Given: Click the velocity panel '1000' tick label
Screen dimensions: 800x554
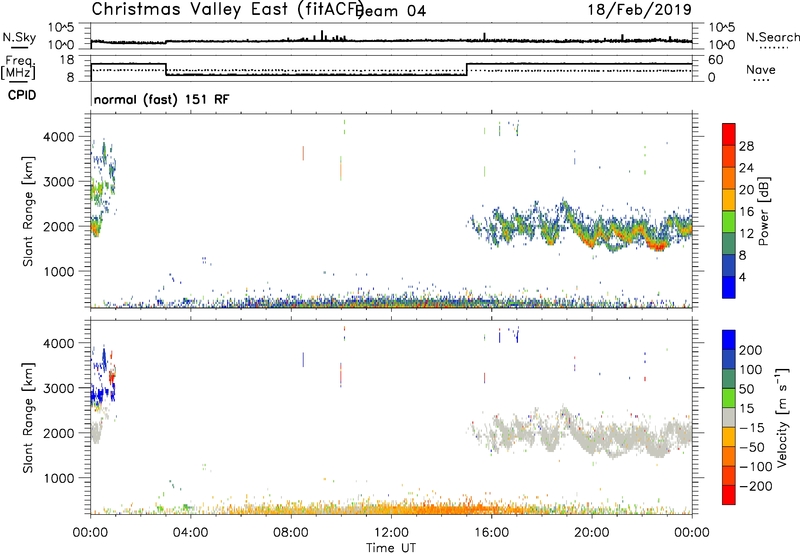Looking at the screenshot, I should (x=60, y=478).
